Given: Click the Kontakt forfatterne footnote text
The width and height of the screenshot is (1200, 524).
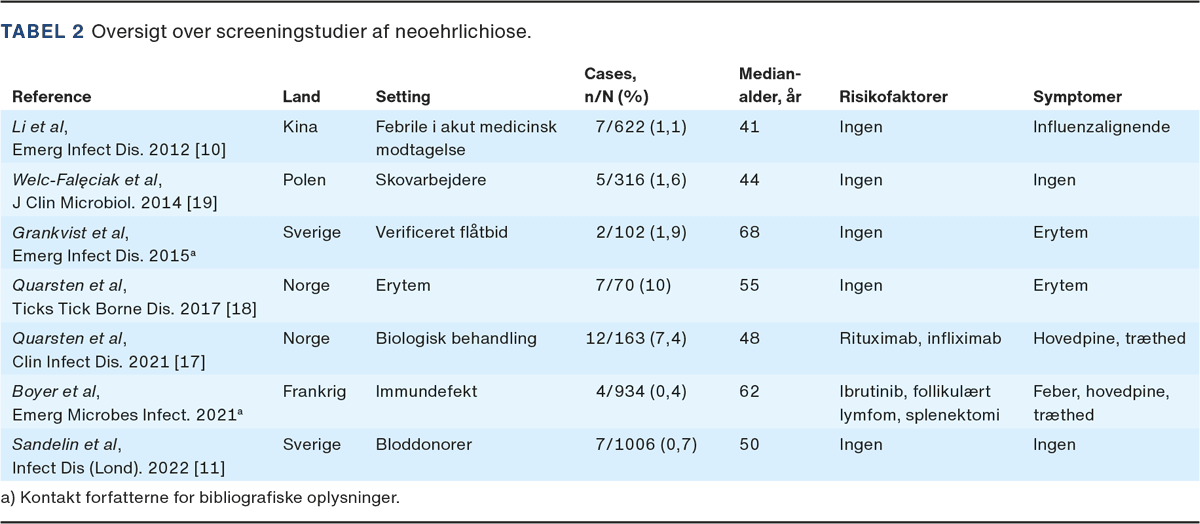Looking at the screenshot, I should [x=200, y=497].
